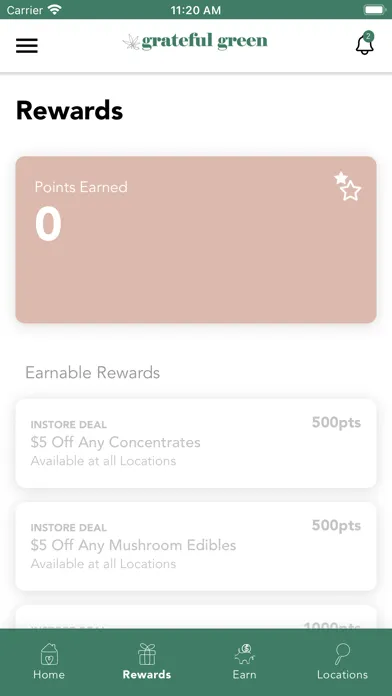Tap 500pts on the Concentrates deal
This screenshot has height=696, width=392.
pos(336,423)
